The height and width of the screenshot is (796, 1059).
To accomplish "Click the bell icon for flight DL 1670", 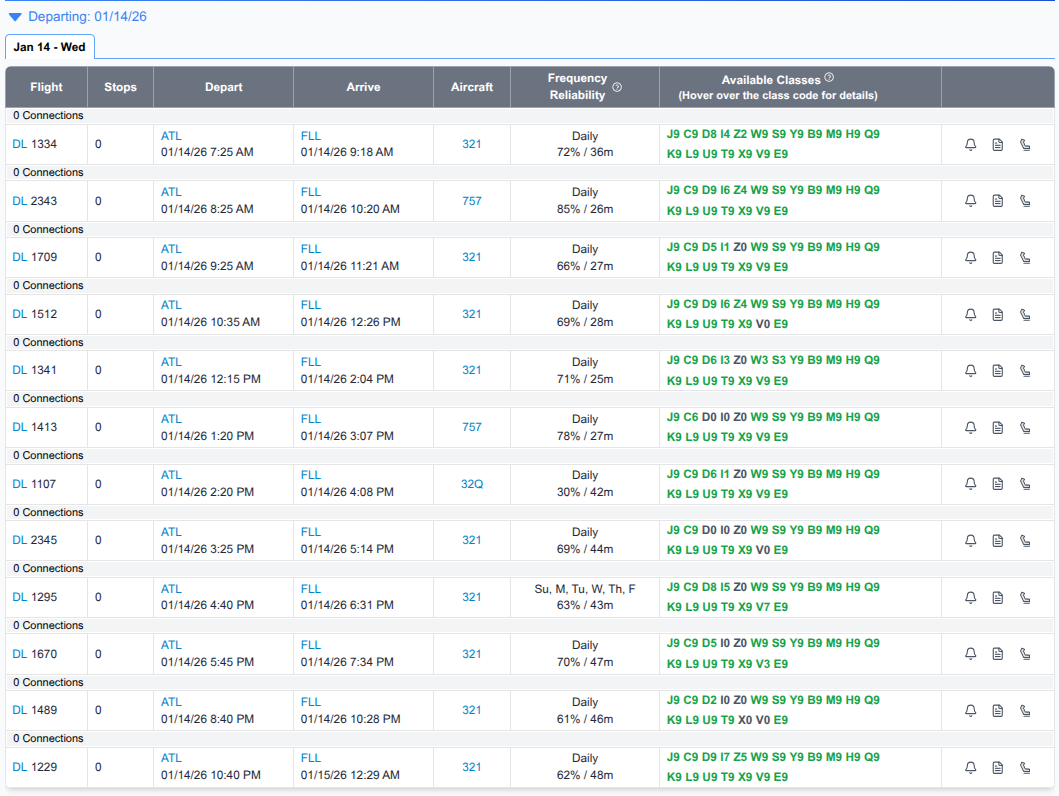I will click(x=969, y=653).
